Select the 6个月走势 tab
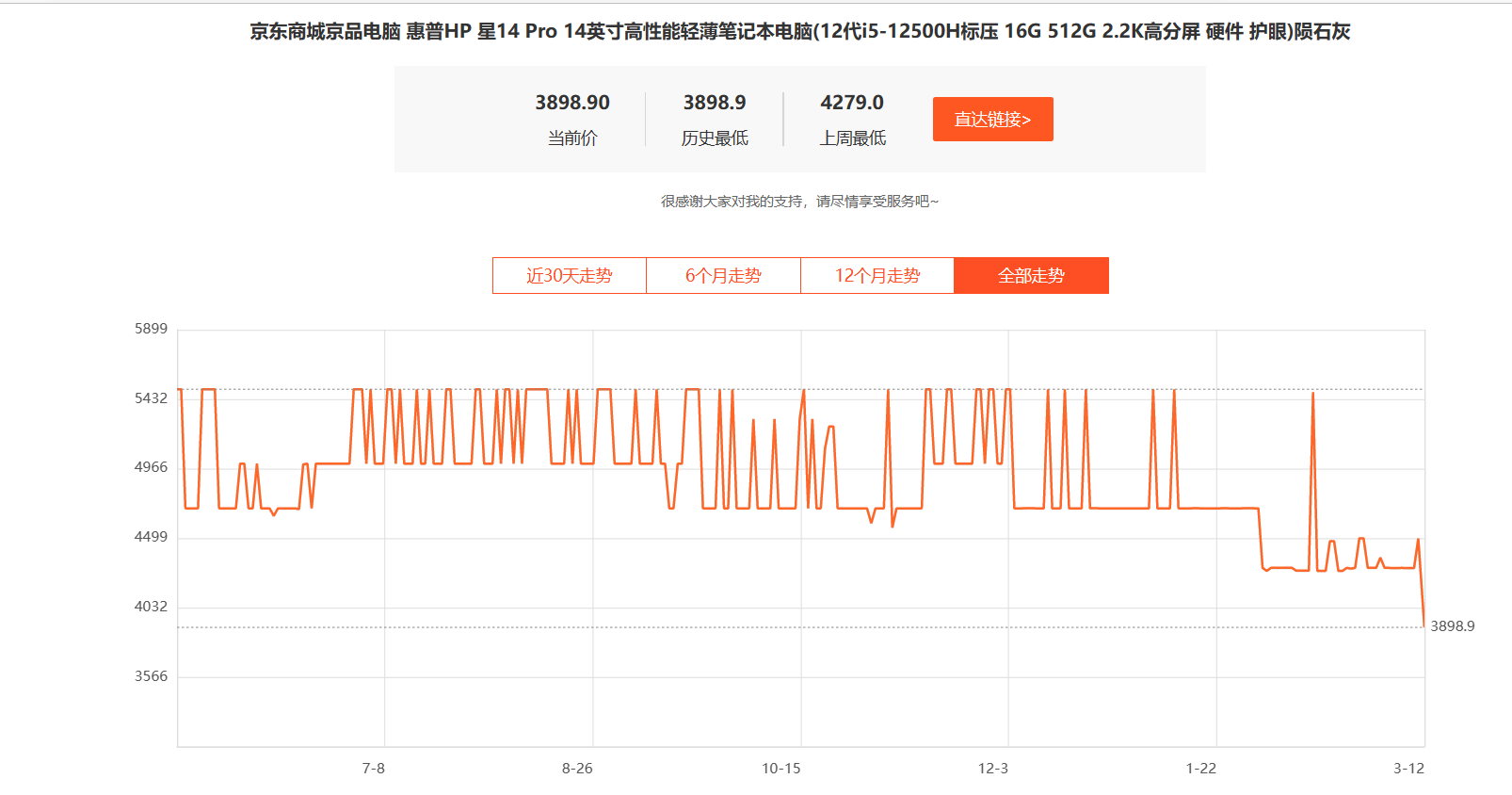1512x795 pixels. [x=723, y=276]
